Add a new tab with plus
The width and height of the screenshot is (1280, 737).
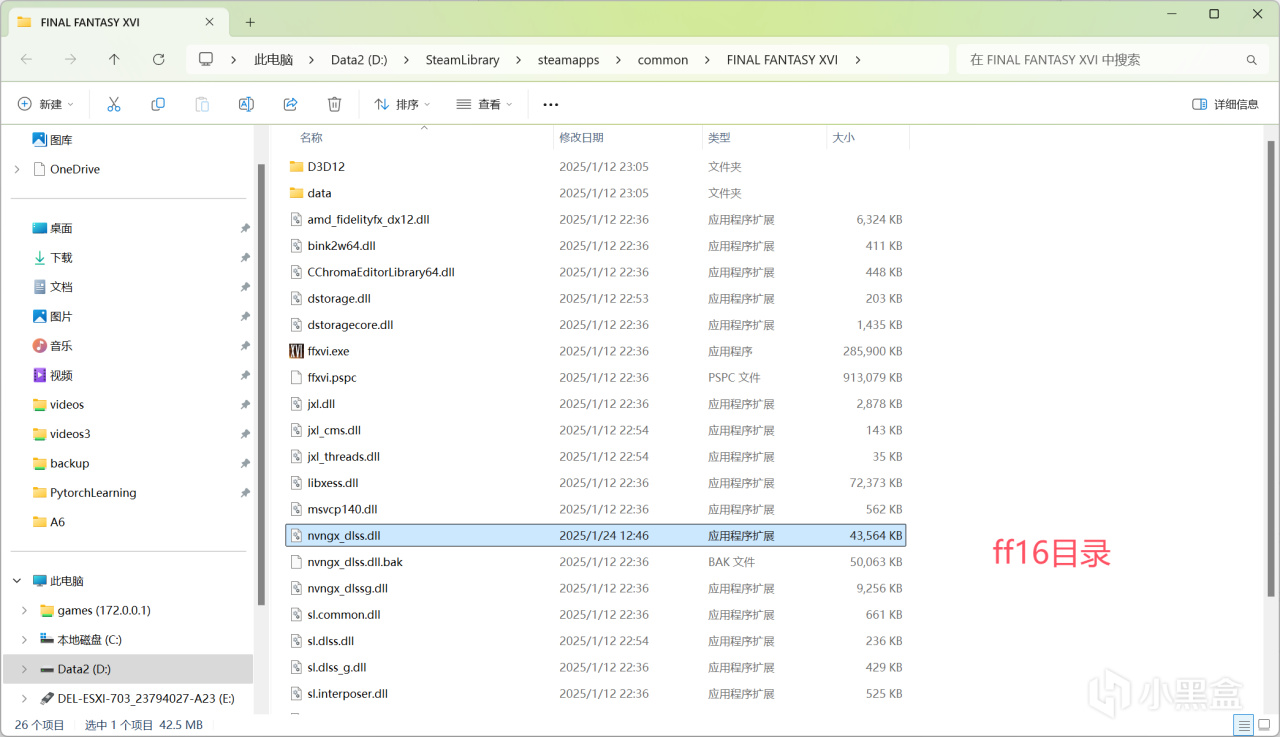tap(250, 21)
